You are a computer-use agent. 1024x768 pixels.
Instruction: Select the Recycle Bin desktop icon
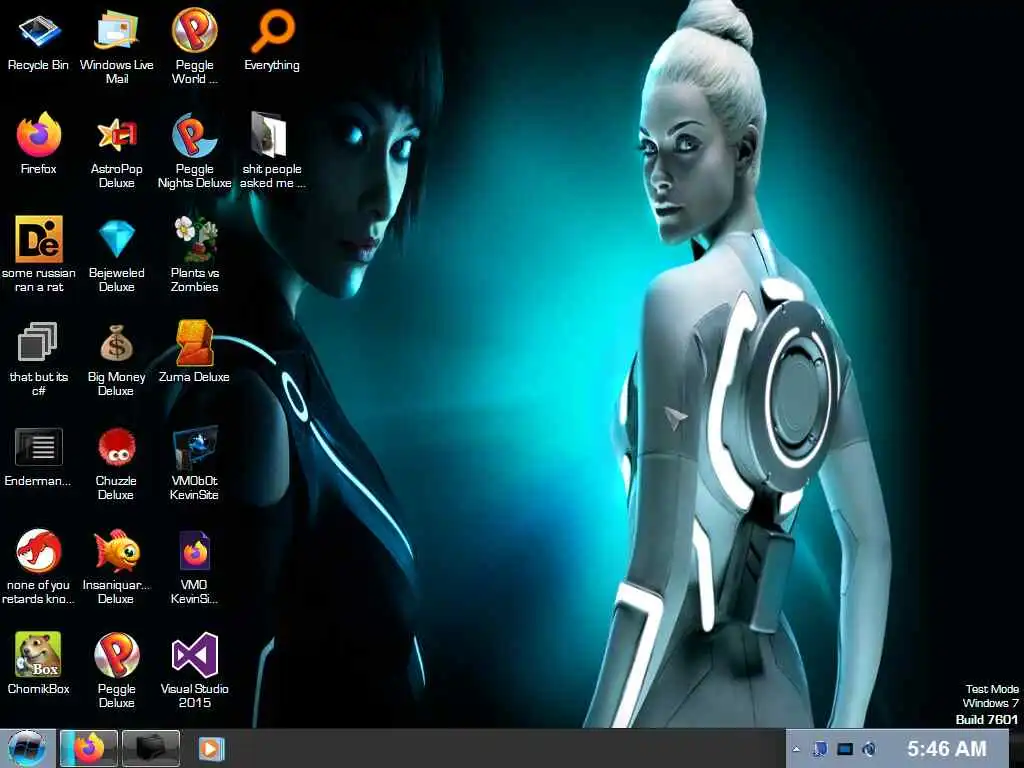click(39, 40)
